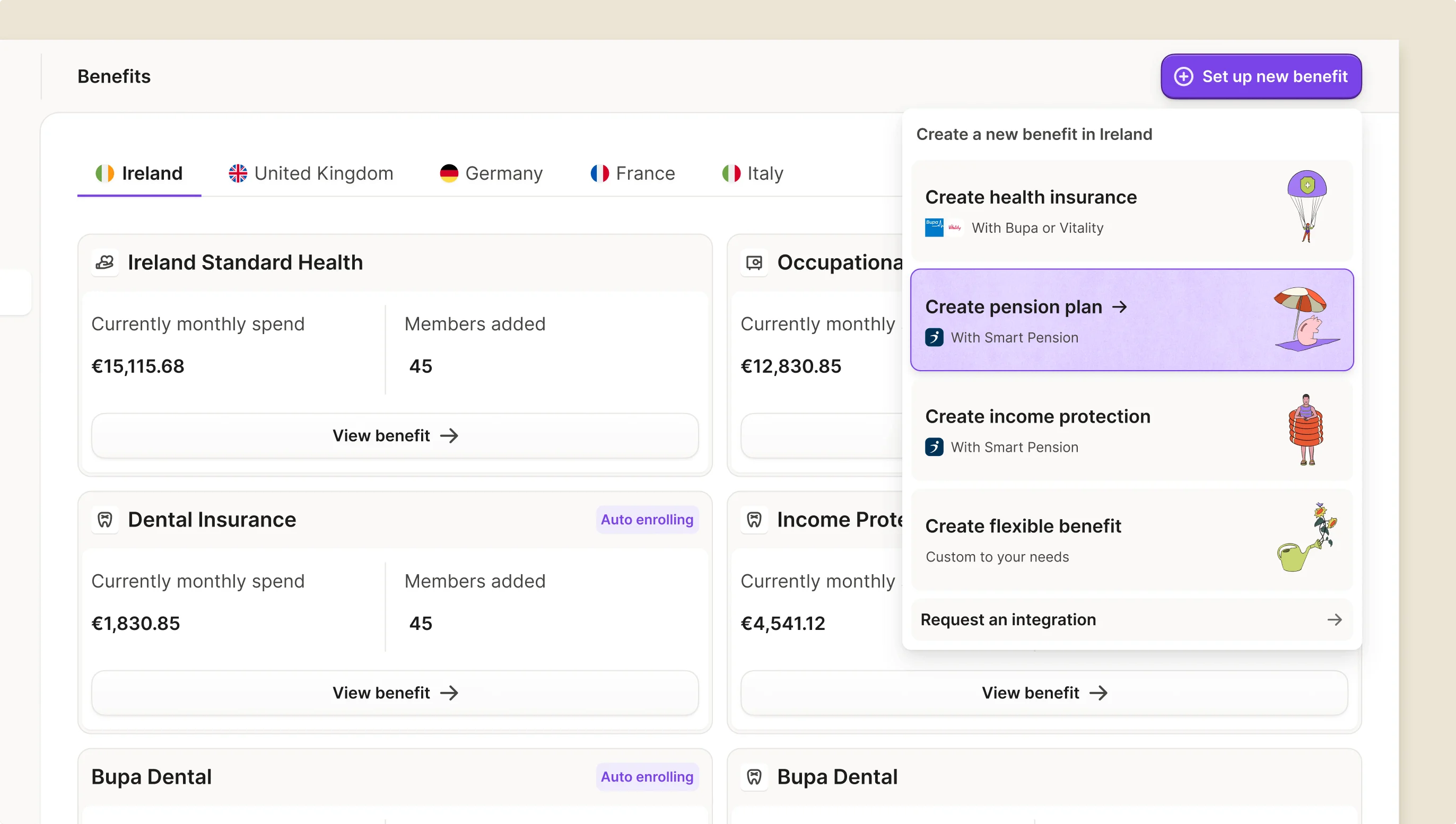Click Smart Pension logo under income protection

(x=934, y=447)
